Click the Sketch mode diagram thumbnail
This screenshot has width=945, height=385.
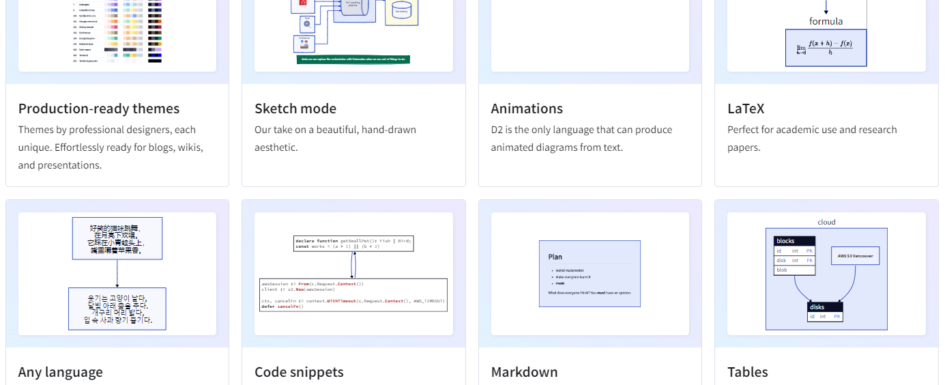(x=353, y=36)
